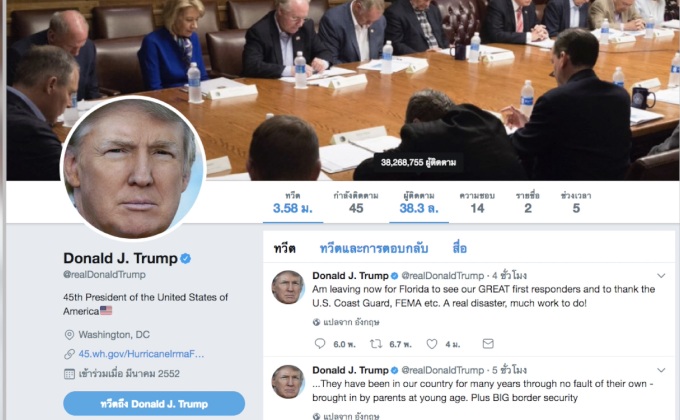This screenshot has height=420, width=680.
Task: Click the large circular profile photo
Action: [x=133, y=168]
